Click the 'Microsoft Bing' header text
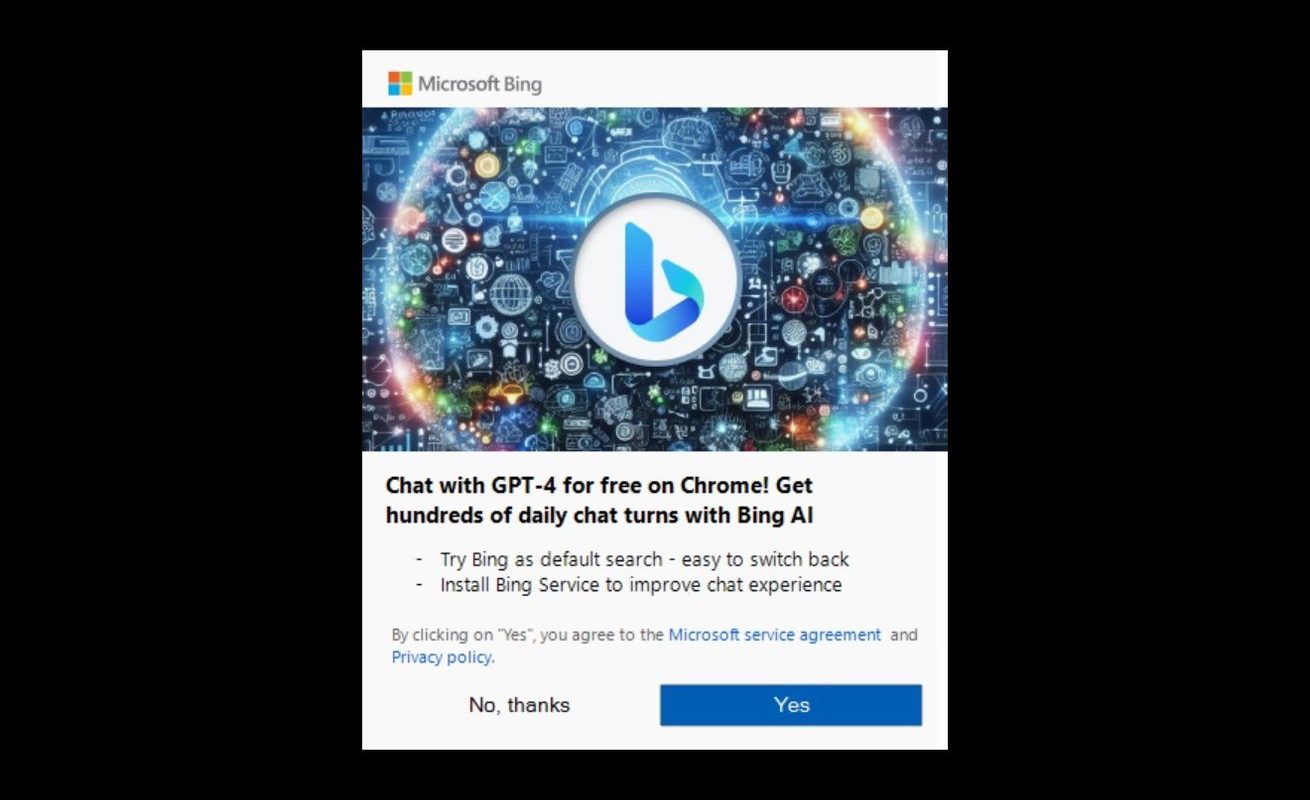 coord(480,84)
